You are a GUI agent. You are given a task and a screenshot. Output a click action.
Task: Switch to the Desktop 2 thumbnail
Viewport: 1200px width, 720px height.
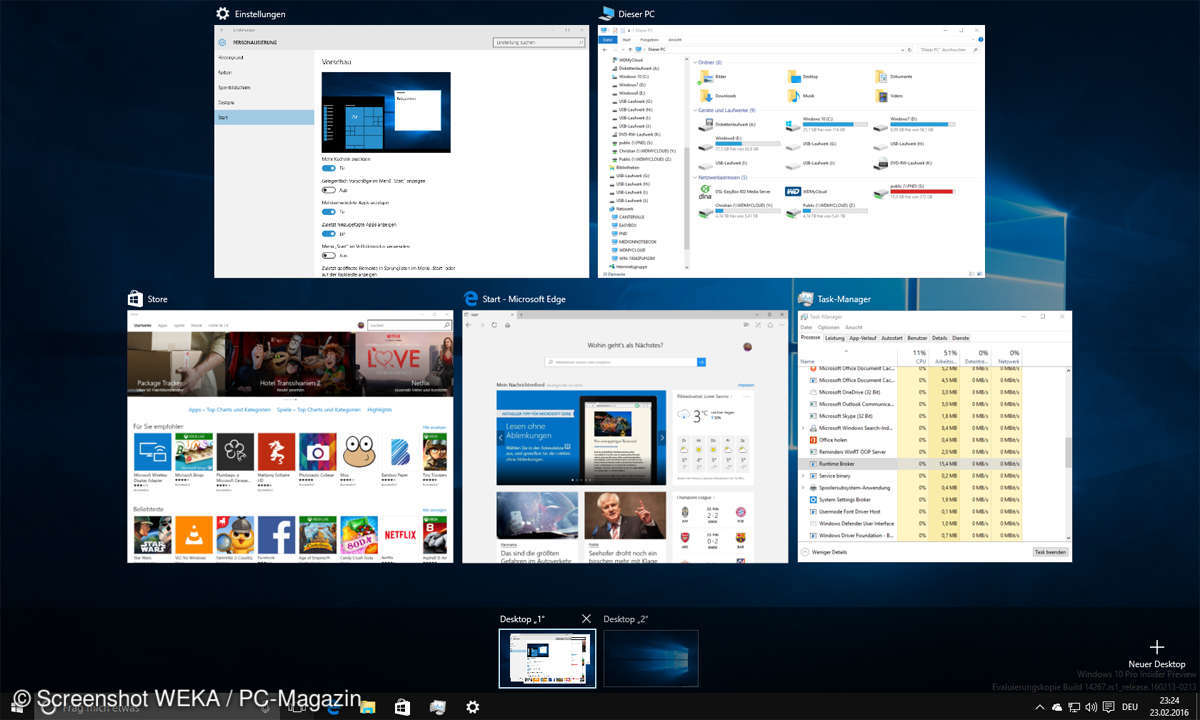coord(651,658)
